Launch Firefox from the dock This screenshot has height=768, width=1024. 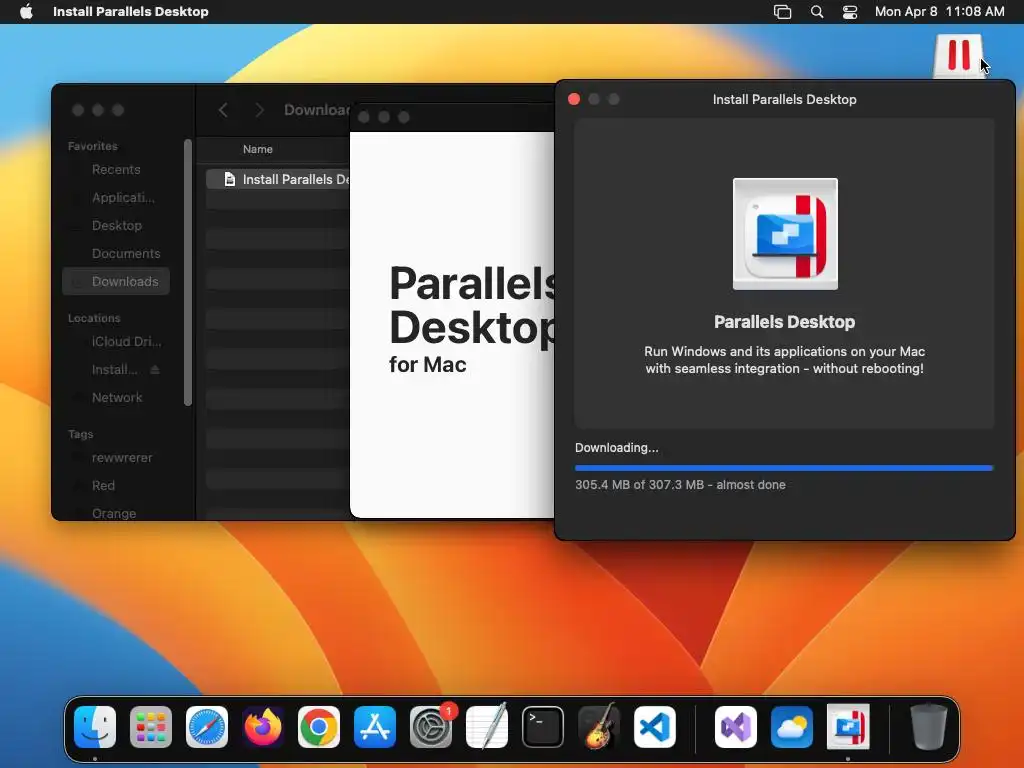coord(263,727)
